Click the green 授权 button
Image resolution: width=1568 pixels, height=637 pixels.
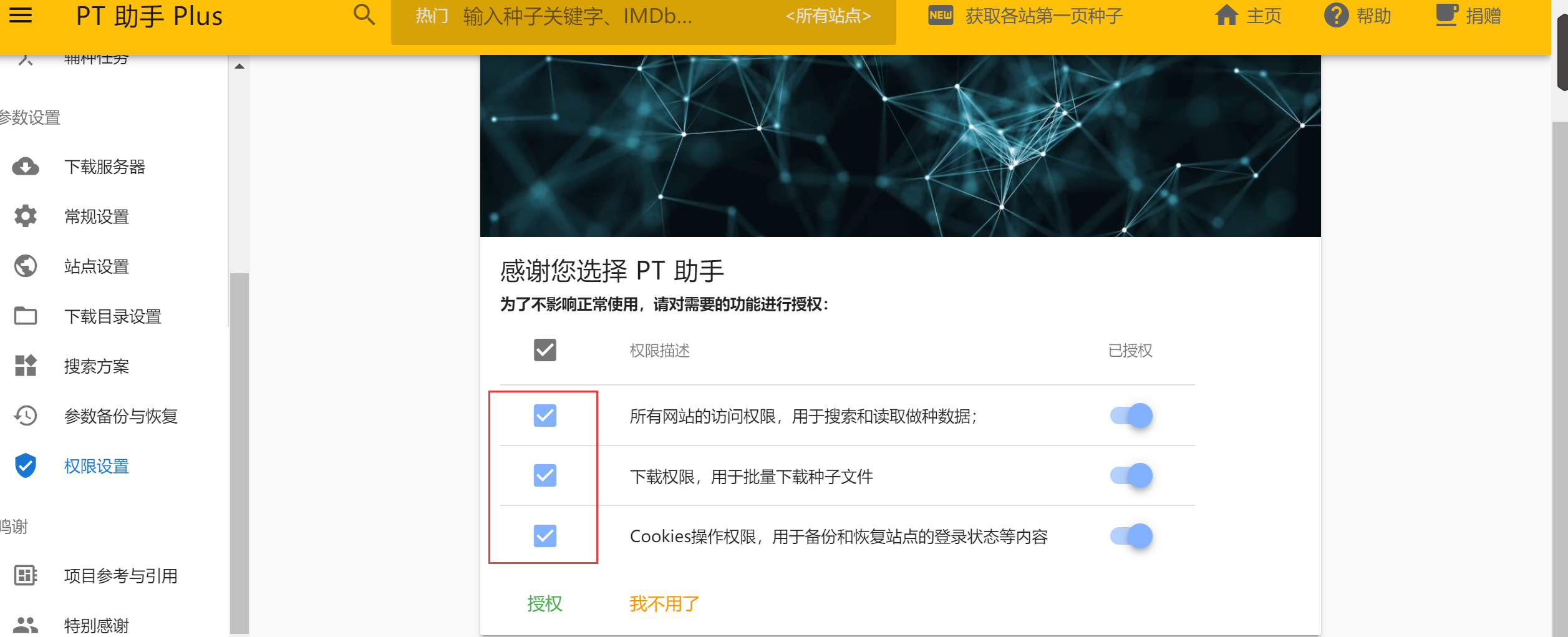pyautogui.click(x=544, y=604)
